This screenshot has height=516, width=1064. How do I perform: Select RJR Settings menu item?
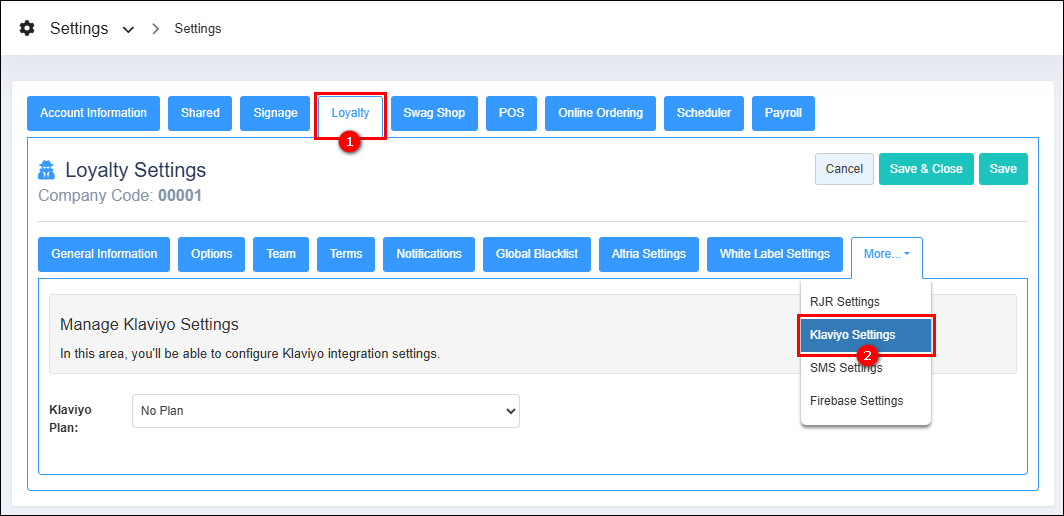click(x=844, y=302)
